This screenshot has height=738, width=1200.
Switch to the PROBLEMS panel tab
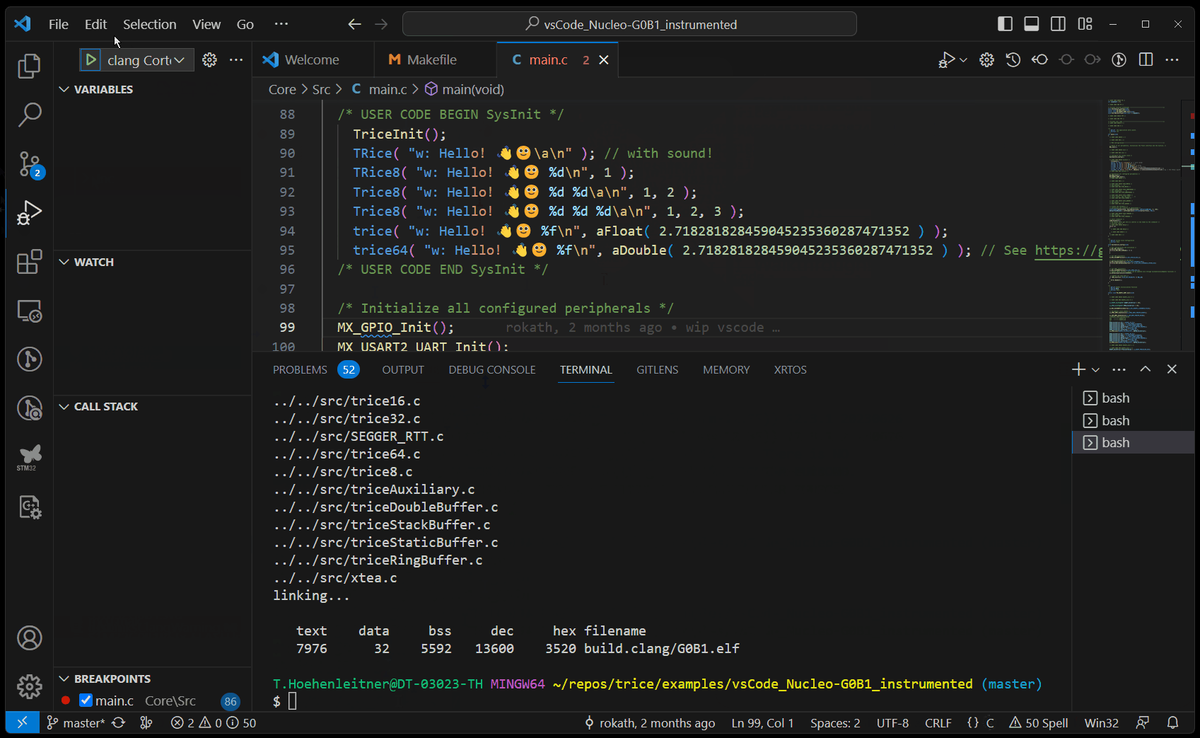[315, 370]
